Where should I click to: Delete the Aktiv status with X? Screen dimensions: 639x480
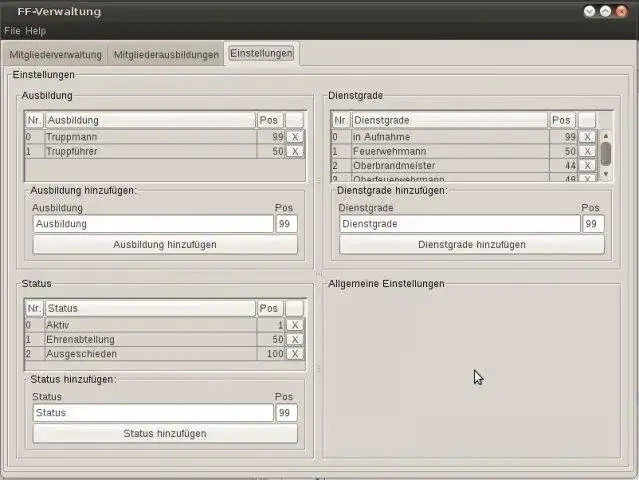click(295, 325)
